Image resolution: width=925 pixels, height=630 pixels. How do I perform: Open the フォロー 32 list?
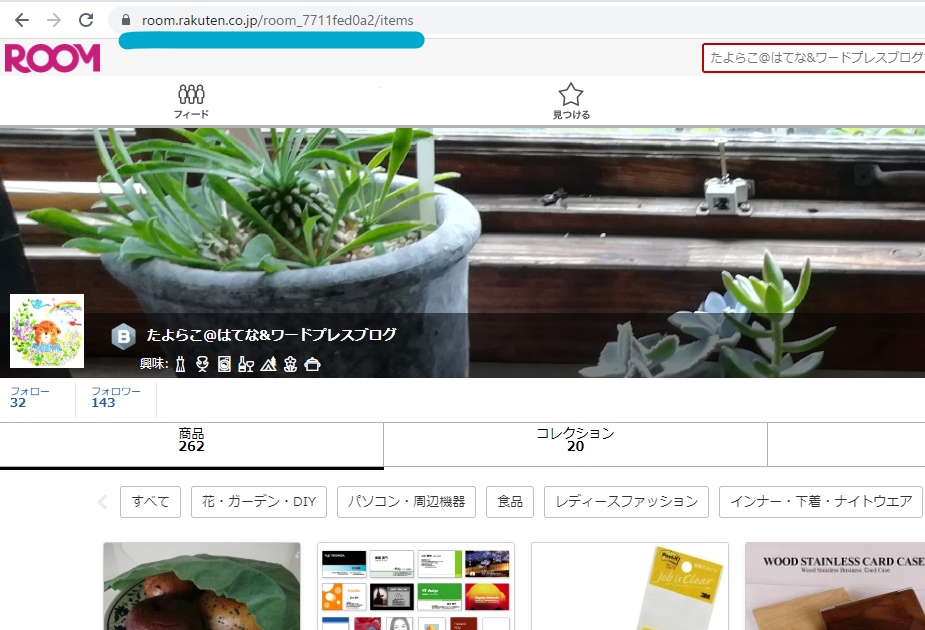(29, 398)
